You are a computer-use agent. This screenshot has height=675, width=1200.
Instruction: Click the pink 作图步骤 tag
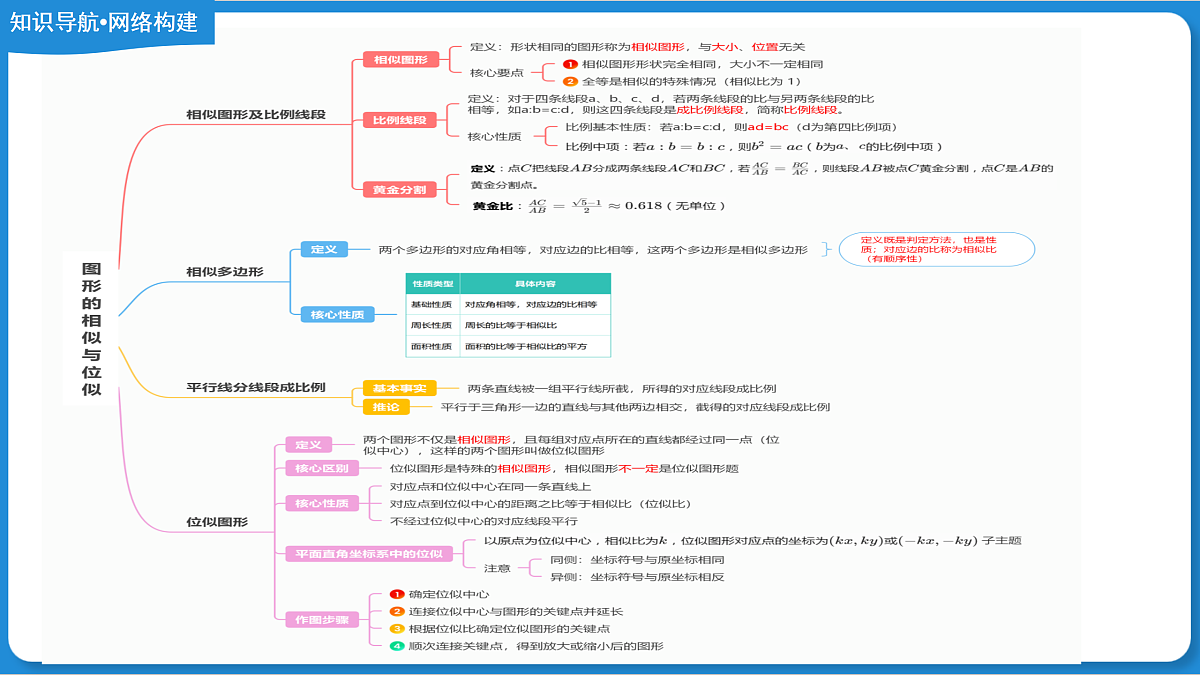[322, 620]
